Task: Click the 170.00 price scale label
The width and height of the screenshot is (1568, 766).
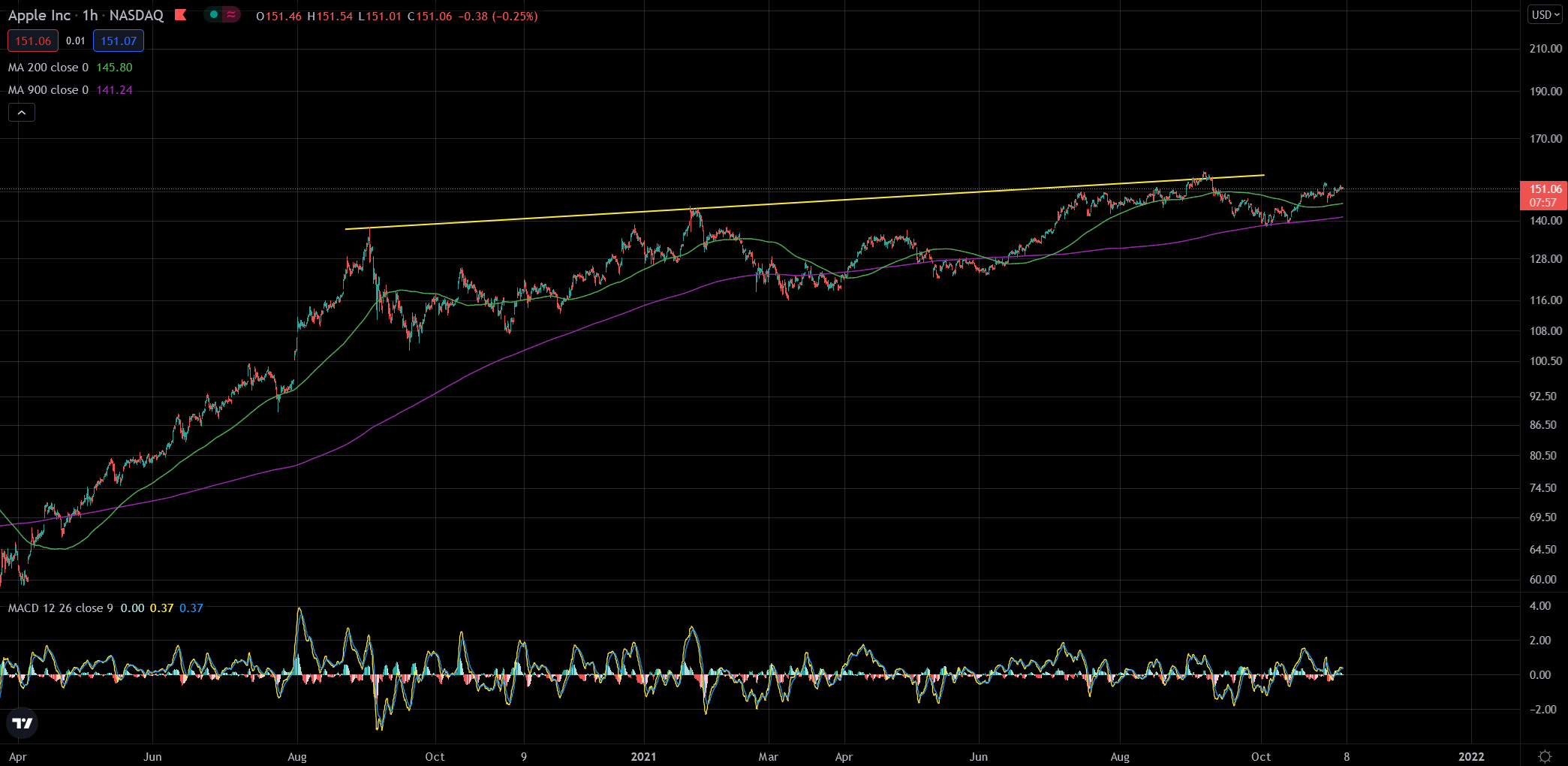Action: point(1545,139)
